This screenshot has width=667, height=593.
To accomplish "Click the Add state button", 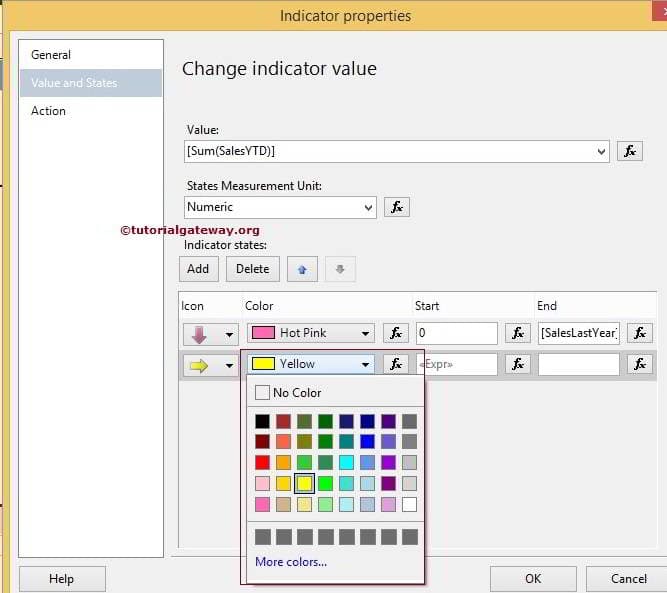I will [199, 269].
